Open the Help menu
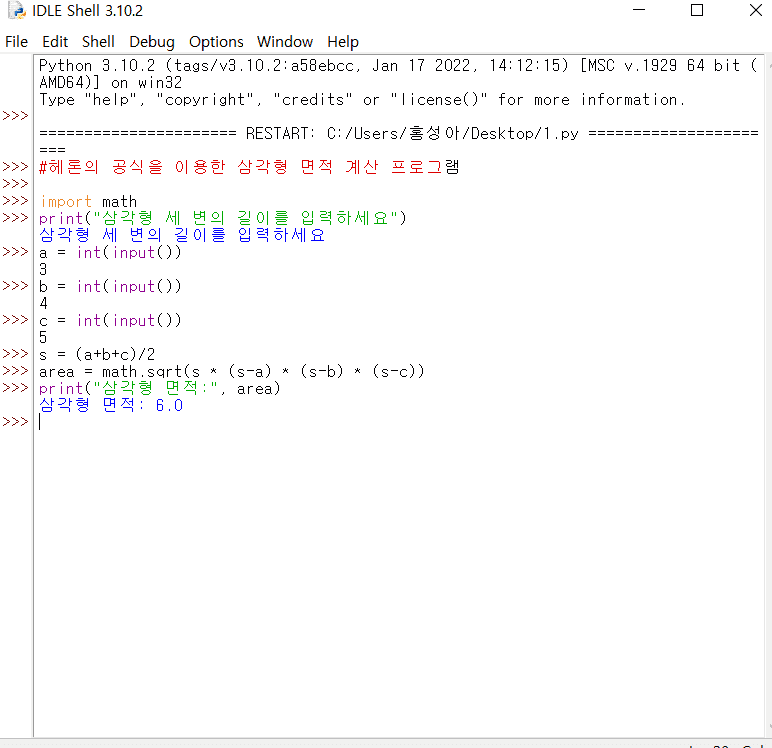This screenshot has width=772, height=748. pyautogui.click(x=343, y=42)
